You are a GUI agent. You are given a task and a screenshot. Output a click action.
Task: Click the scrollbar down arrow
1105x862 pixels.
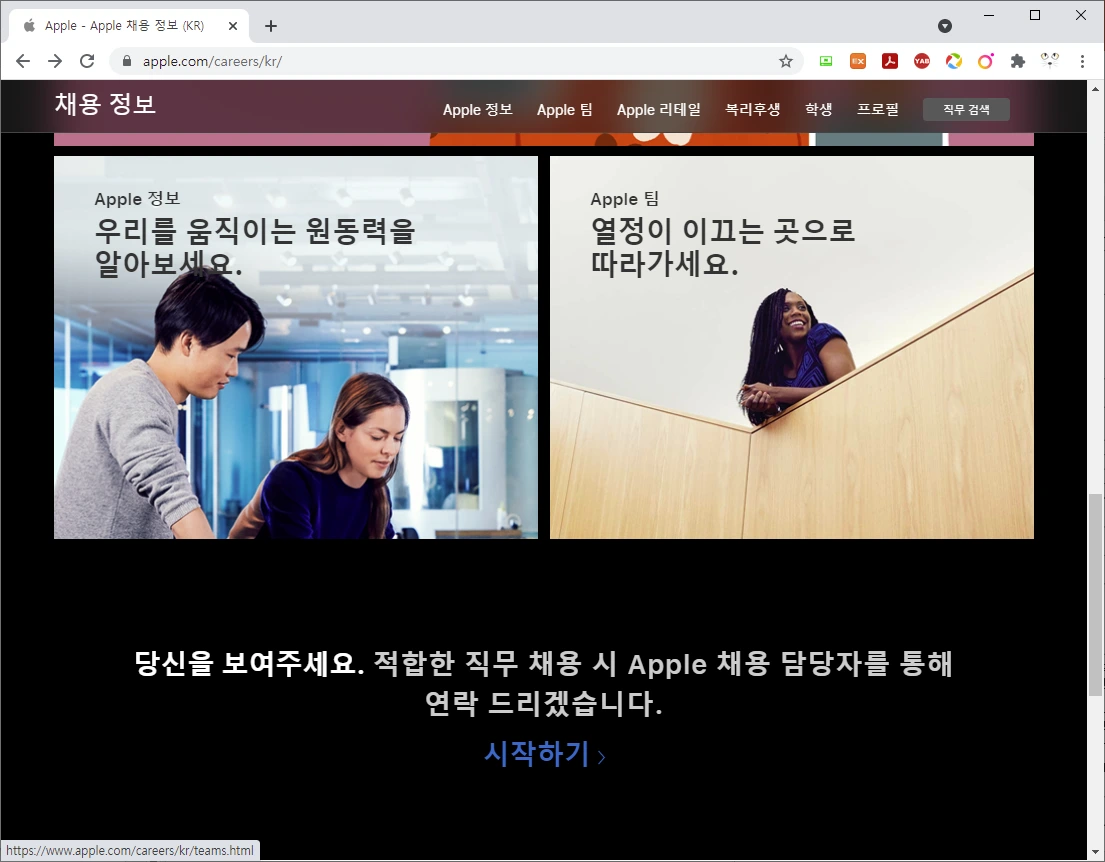[x=1095, y=853]
